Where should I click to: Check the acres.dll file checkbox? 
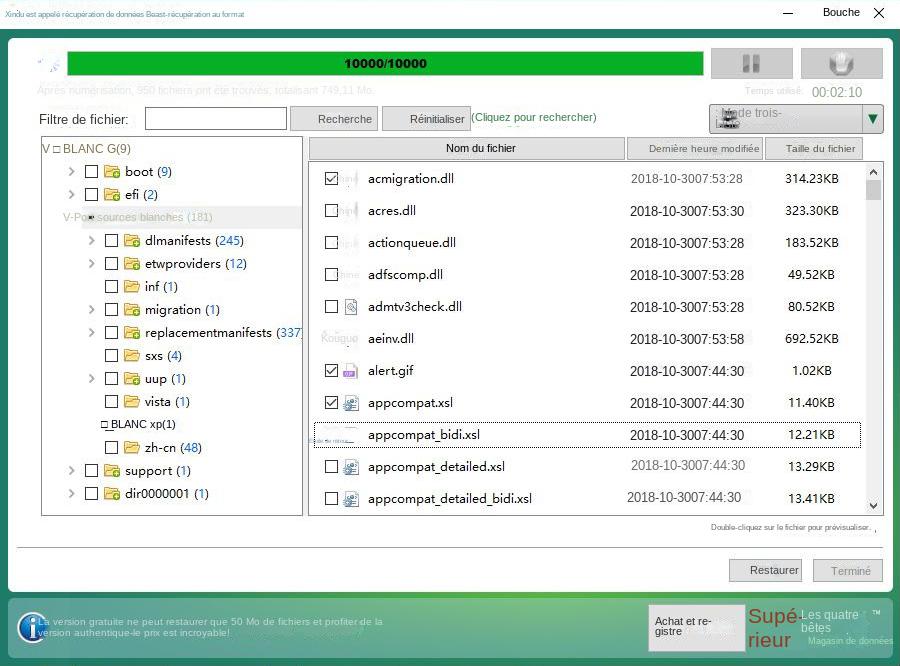pos(331,211)
